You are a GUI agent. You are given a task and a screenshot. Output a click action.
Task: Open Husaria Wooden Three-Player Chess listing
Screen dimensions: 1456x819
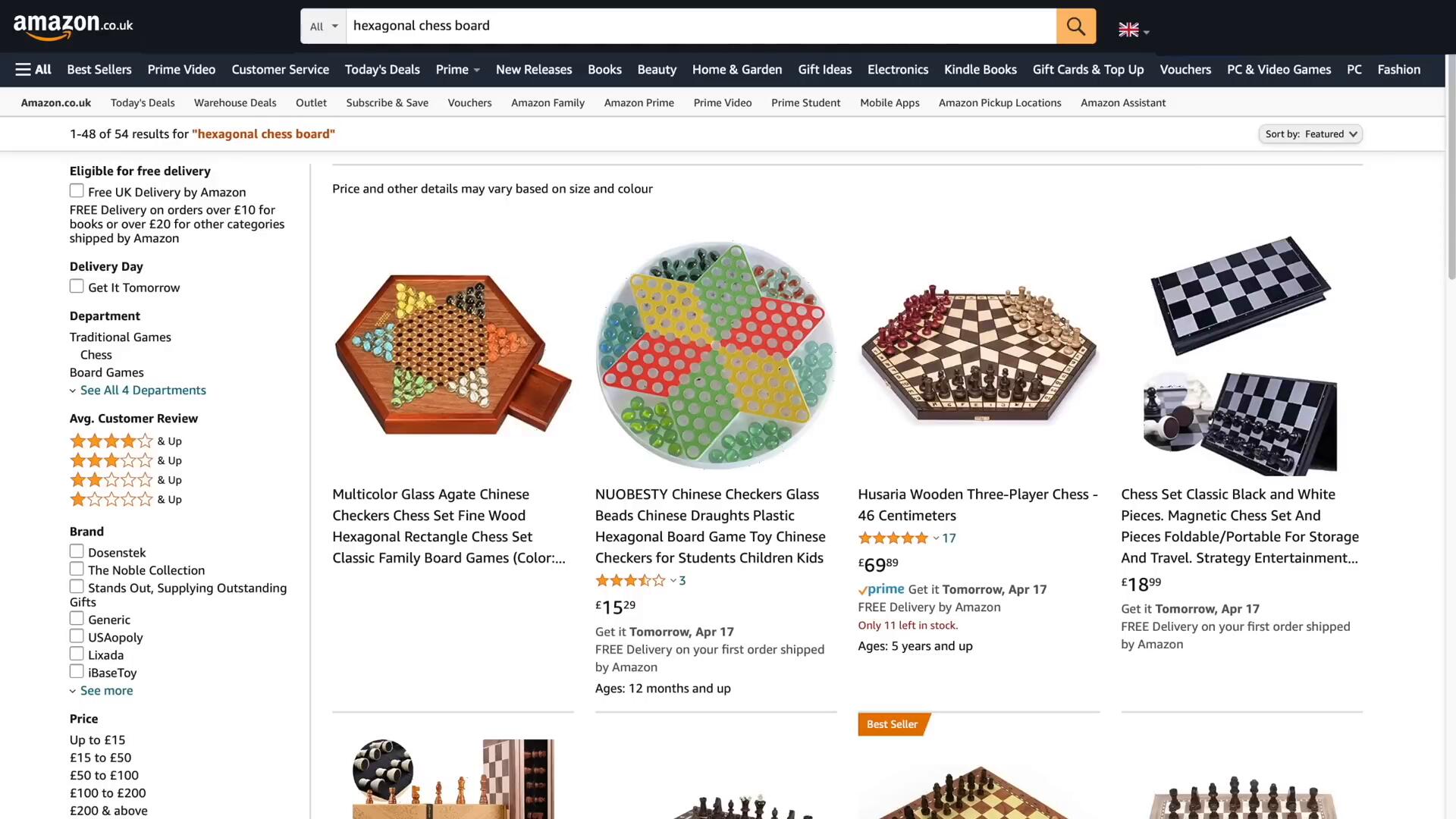pyautogui.click(x=977, y=505)
